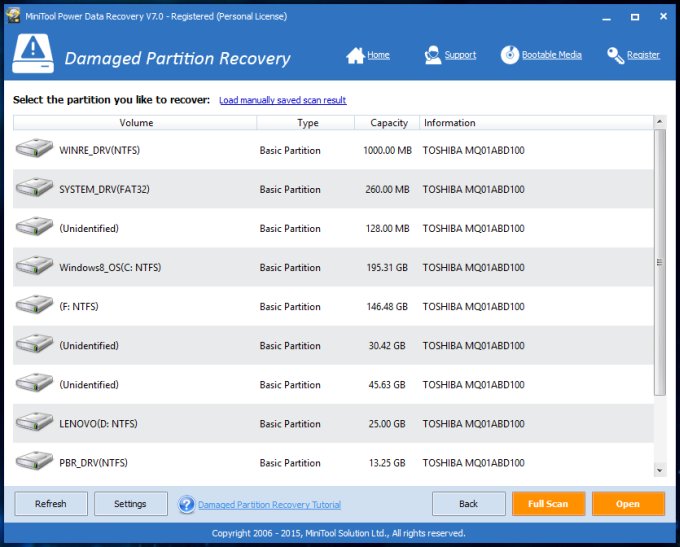Click the drive icon for LENOVO(D: NTFS)
The height and width of the screenshot is (547, 680).
pos(34,422)
